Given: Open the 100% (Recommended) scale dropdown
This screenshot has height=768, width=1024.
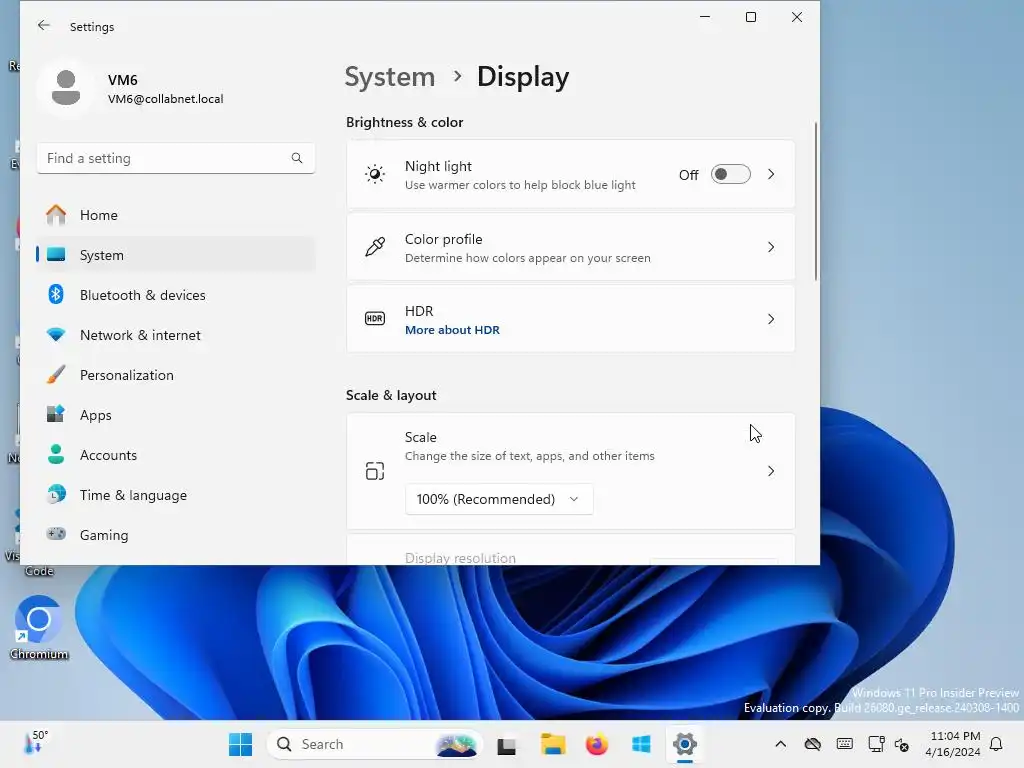Looking at the screenshot, I should point(499,499).
